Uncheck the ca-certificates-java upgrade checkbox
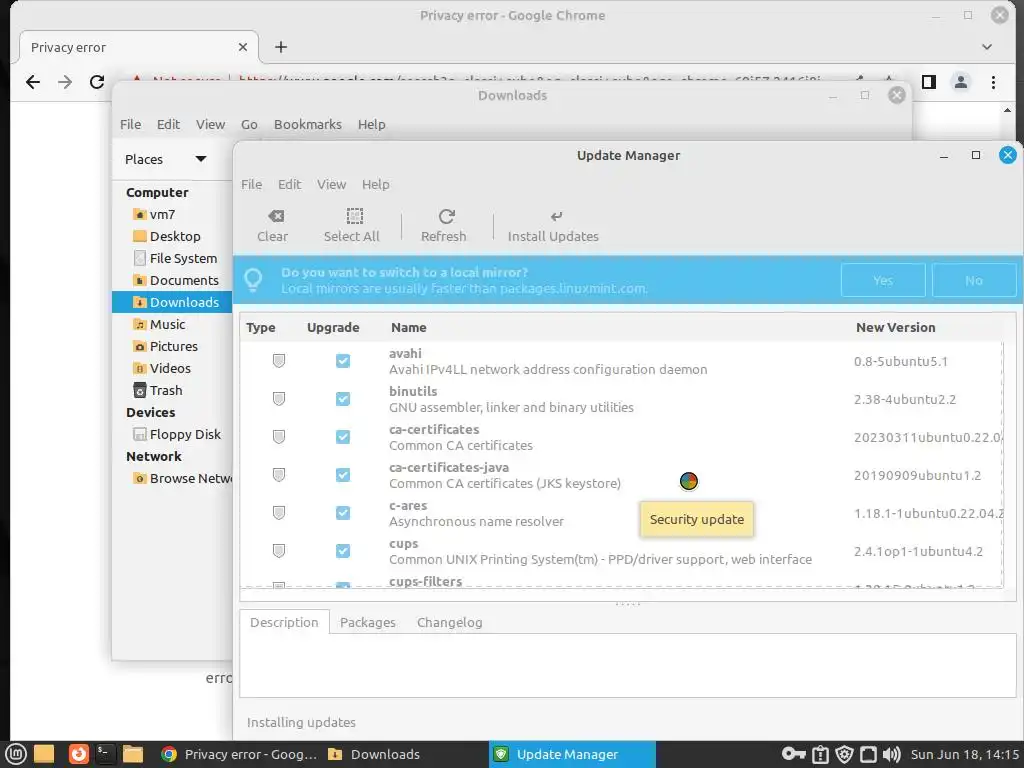This screenshot has height=768, width=1024. click(343, 475)
